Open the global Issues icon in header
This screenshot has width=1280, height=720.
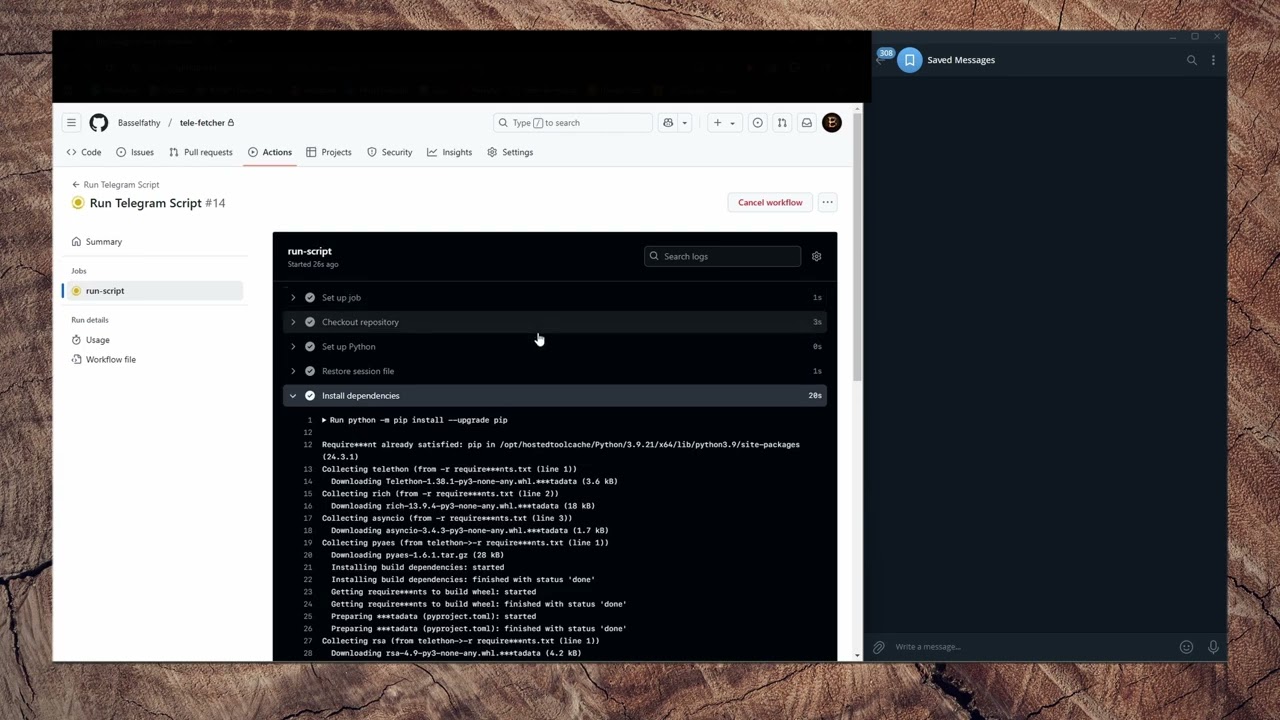point(757,123)
